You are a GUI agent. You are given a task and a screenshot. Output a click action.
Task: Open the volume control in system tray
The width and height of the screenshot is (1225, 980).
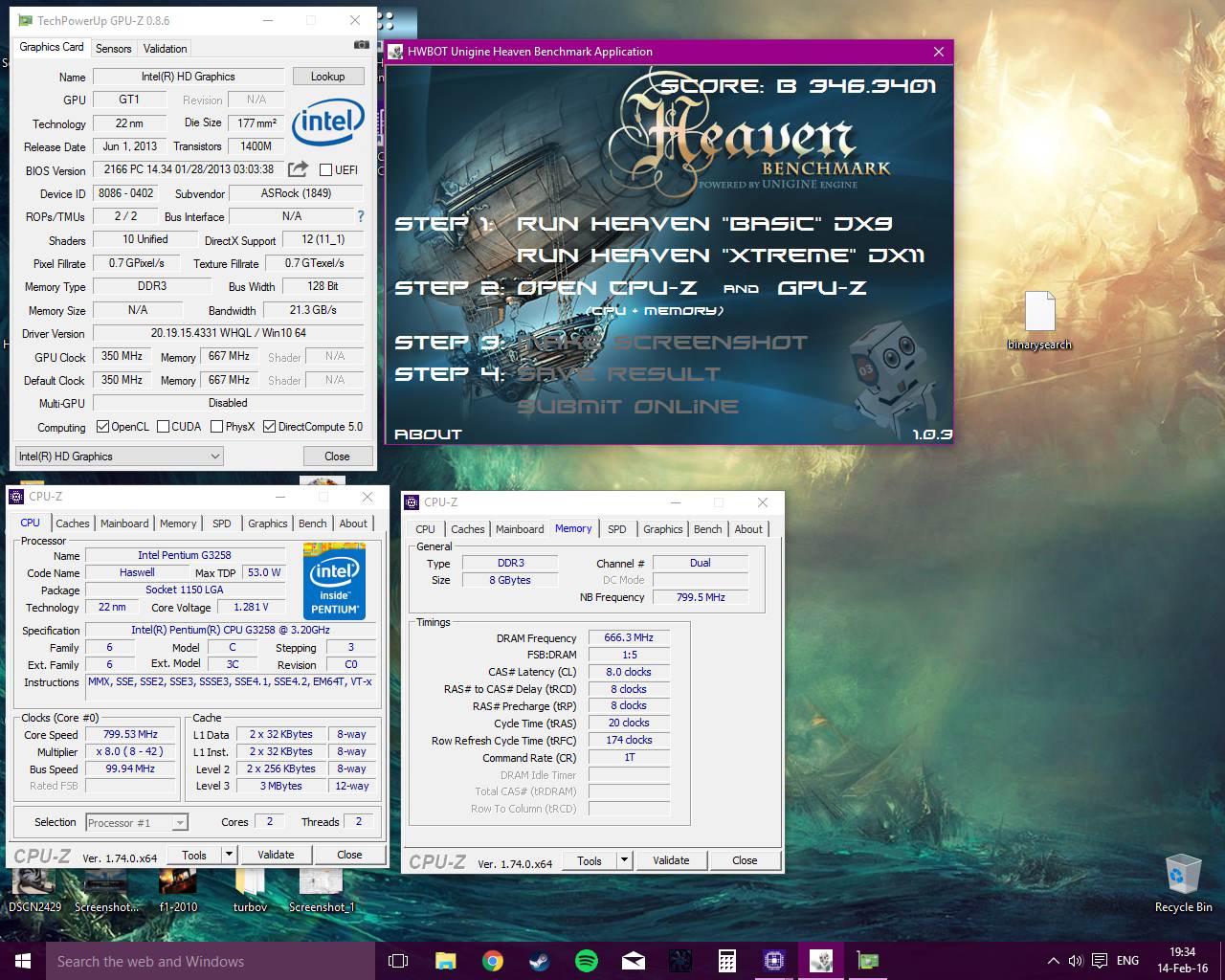pos(1075,961)
